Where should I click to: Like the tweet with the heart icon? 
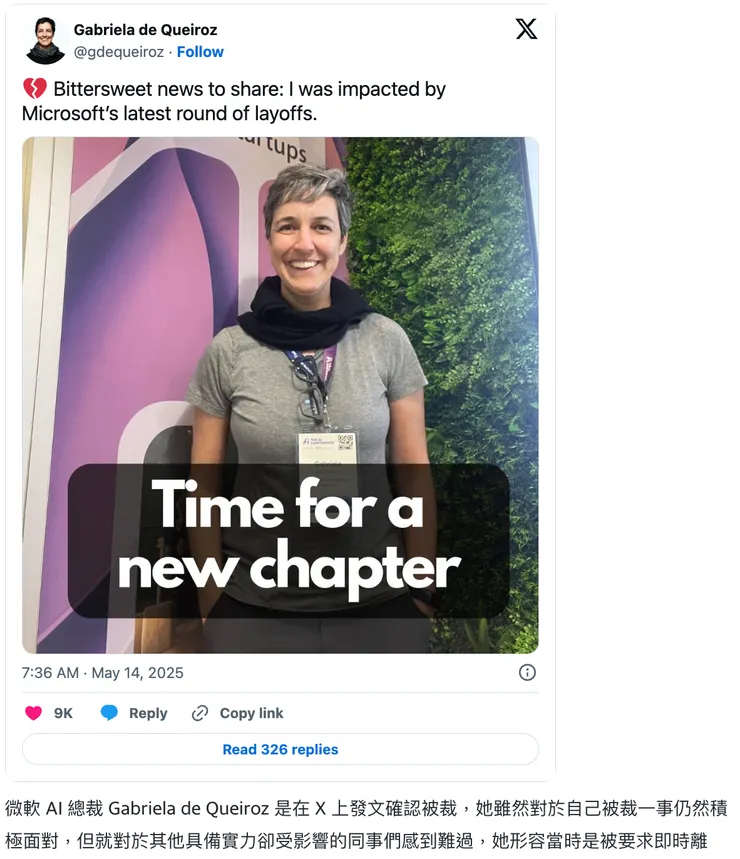pos(33,713)
